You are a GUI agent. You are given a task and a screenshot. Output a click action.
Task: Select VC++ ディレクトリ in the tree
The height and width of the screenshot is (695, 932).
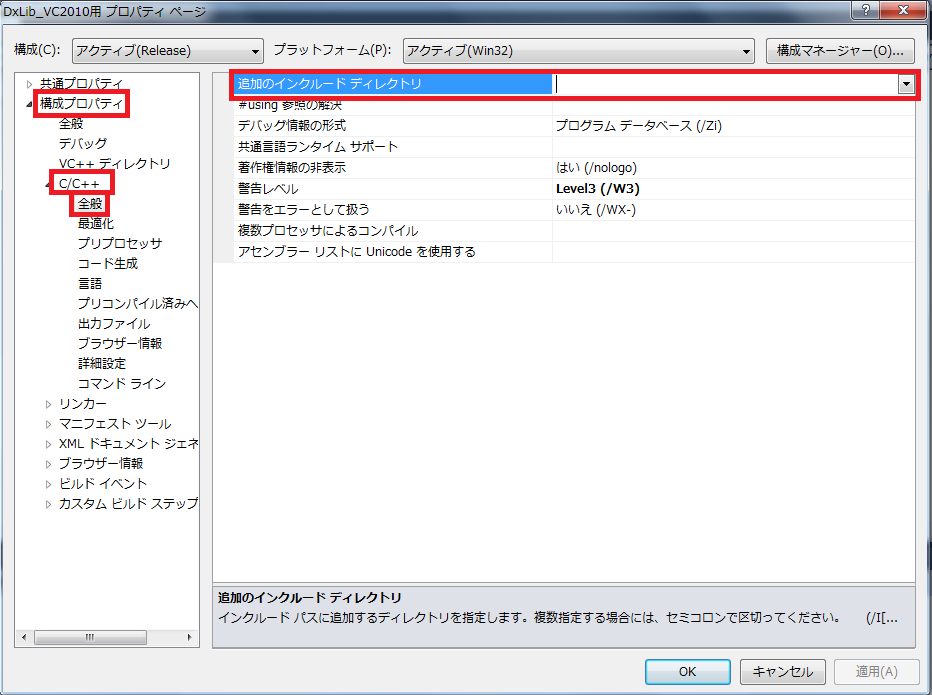(114, 164)
